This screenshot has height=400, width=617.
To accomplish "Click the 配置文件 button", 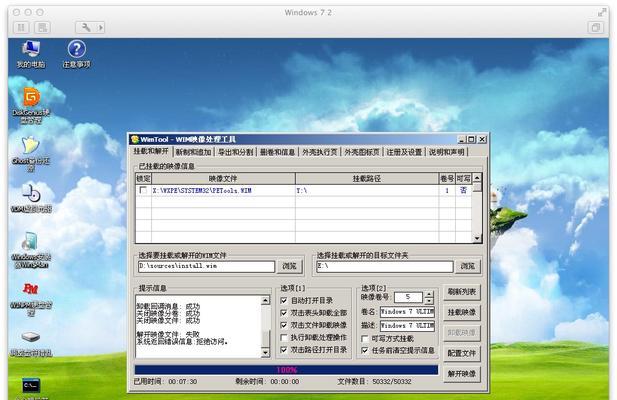I will click(462, 353).
